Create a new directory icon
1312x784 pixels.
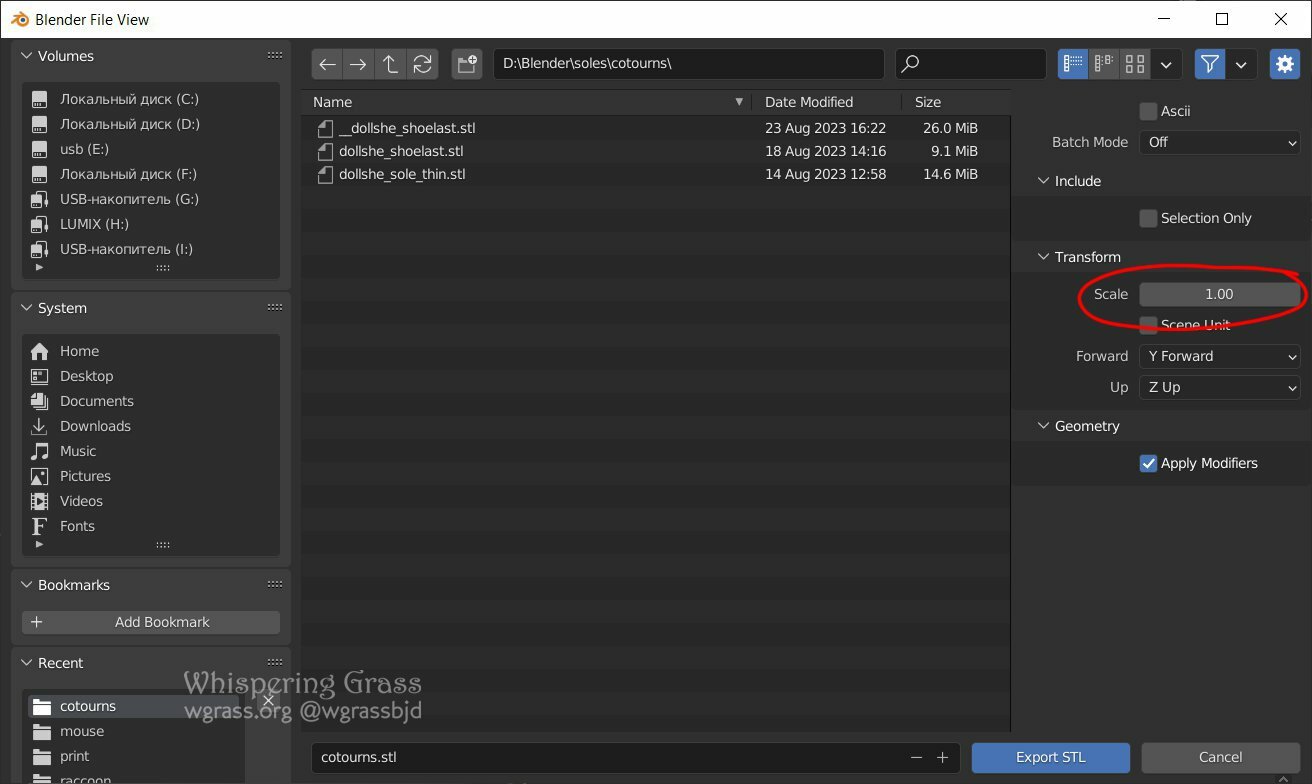click(467, 64)
